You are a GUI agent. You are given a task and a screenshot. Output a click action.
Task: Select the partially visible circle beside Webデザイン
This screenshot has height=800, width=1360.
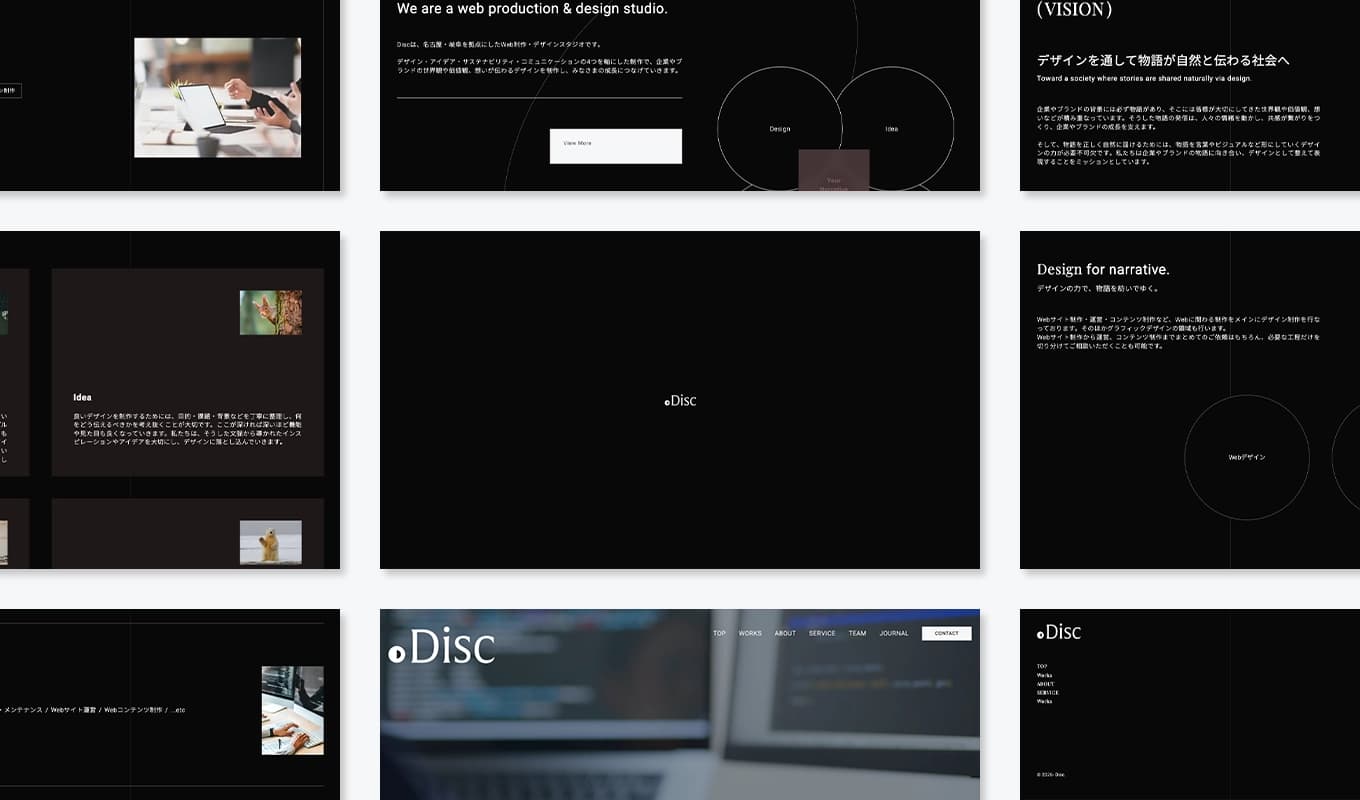coord(1352,457)
